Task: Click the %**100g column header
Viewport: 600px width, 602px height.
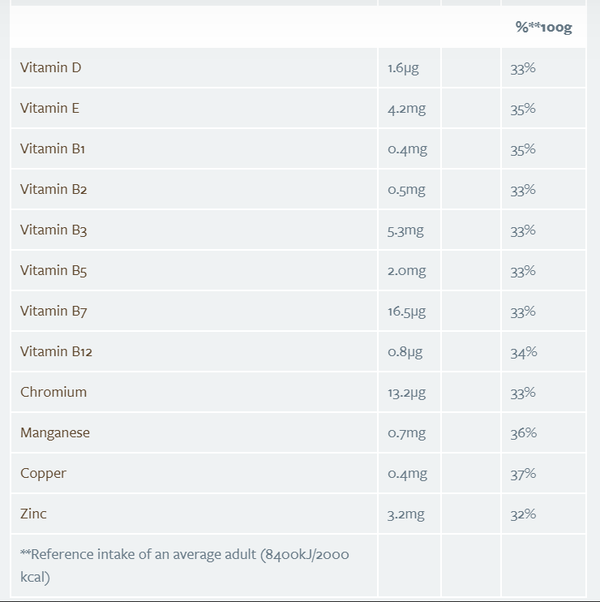Action: tap(543, 27)
